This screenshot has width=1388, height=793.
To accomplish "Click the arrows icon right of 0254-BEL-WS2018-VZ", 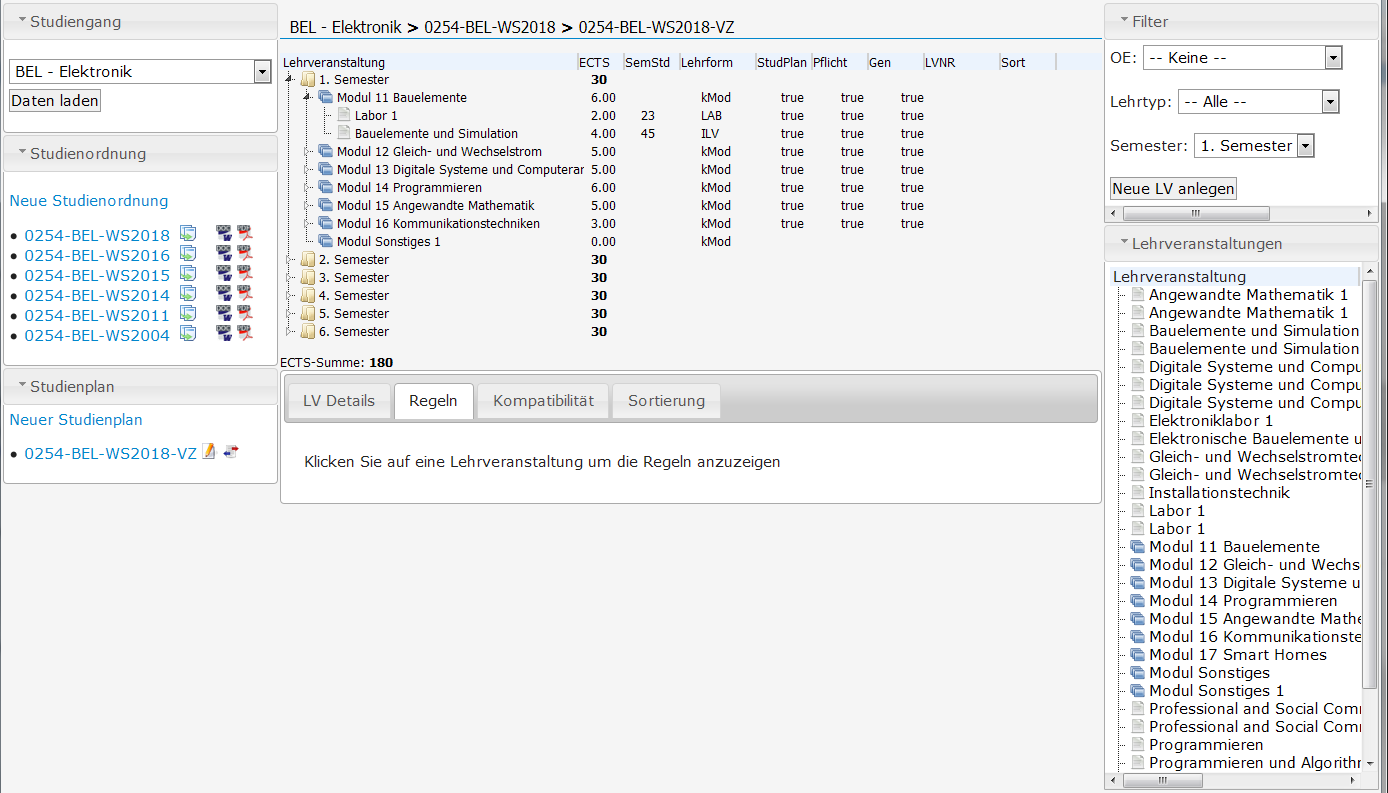I will tap(231, 452).
